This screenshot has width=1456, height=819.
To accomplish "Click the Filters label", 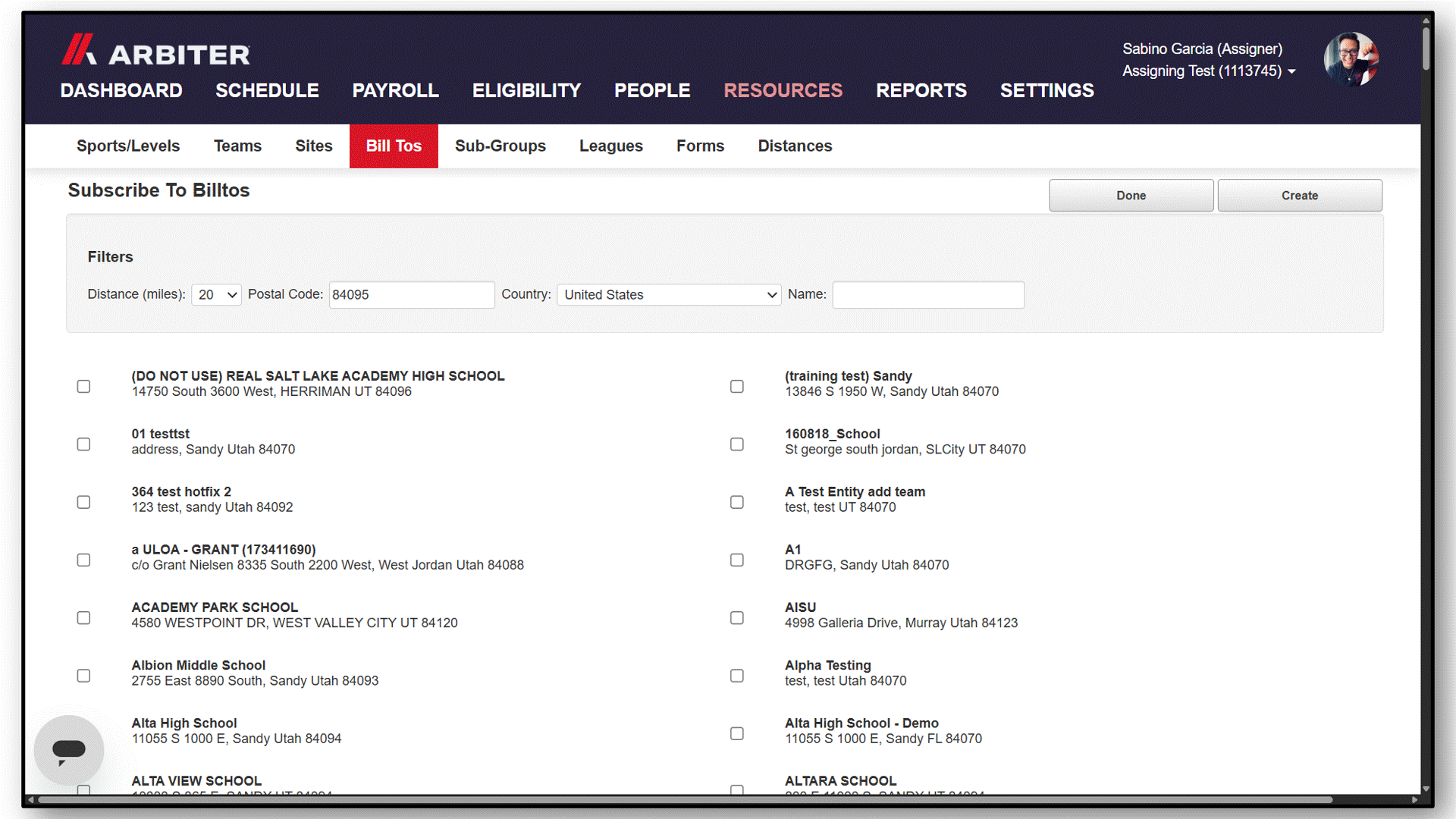I will coord(110,256).
